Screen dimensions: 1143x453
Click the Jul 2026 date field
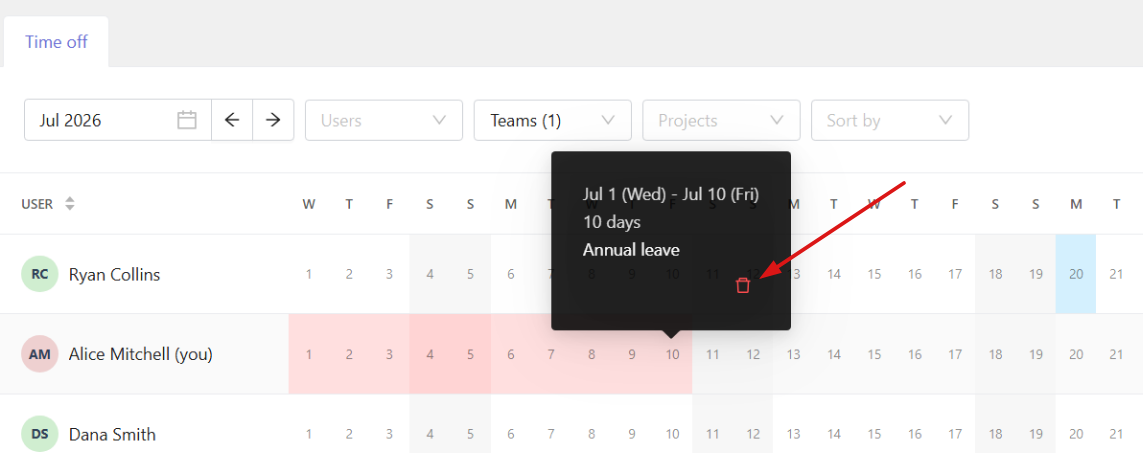(x=118, y=120)
